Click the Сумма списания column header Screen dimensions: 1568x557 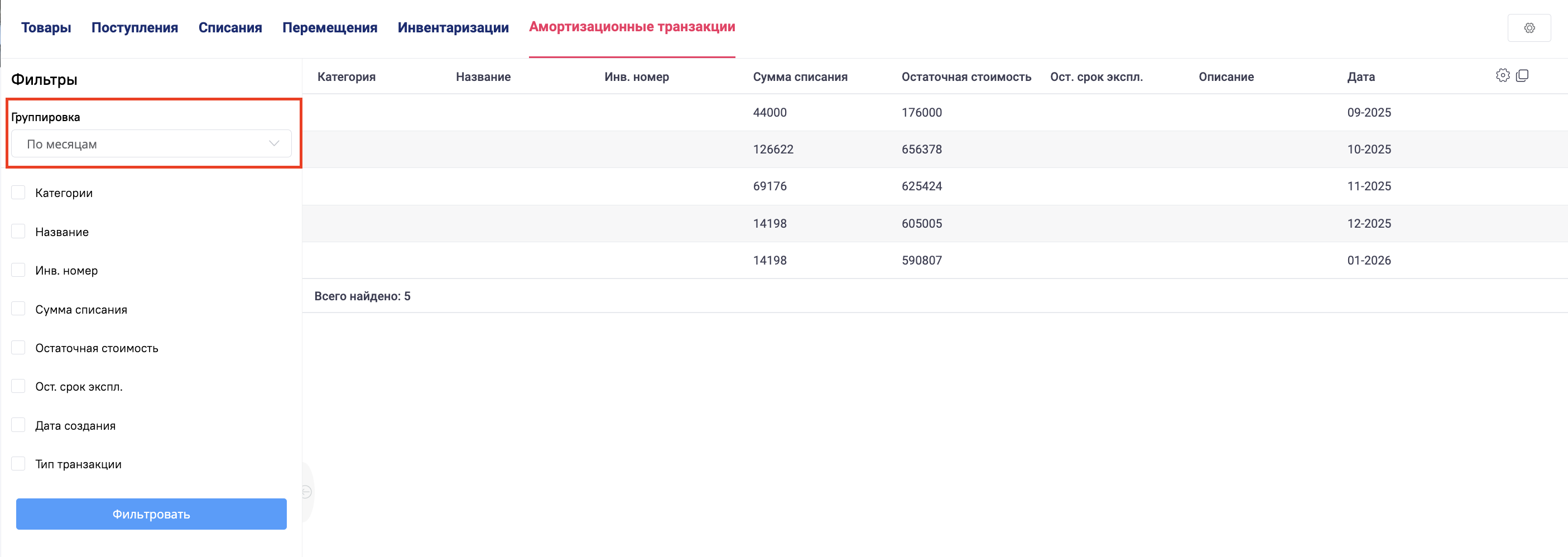click(800, 76)
